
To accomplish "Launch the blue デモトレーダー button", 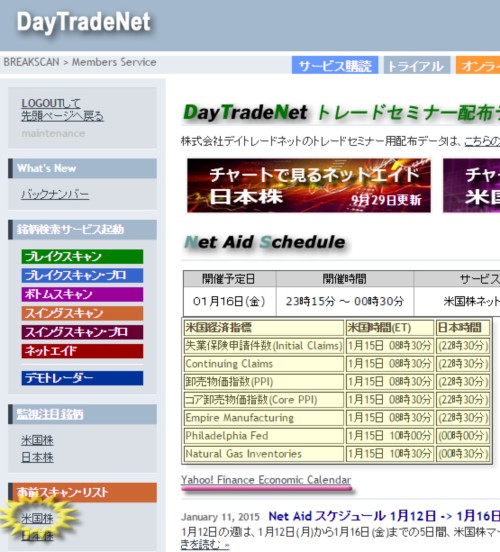I will 82,378.
